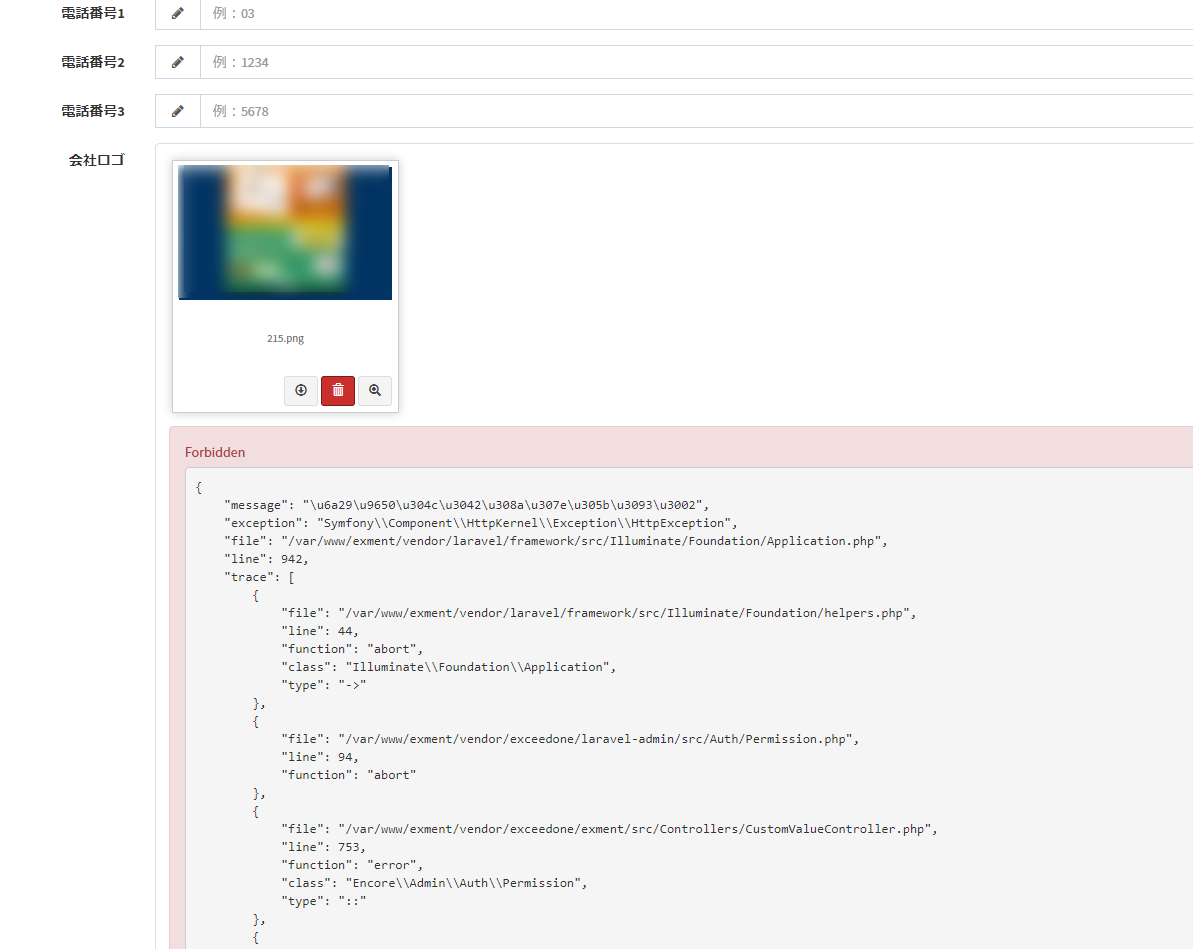Viewport: 1193px width, 949px height.
Task: Click the "trace": [ line
Action: pyautogui.click(x=259, y=578)
